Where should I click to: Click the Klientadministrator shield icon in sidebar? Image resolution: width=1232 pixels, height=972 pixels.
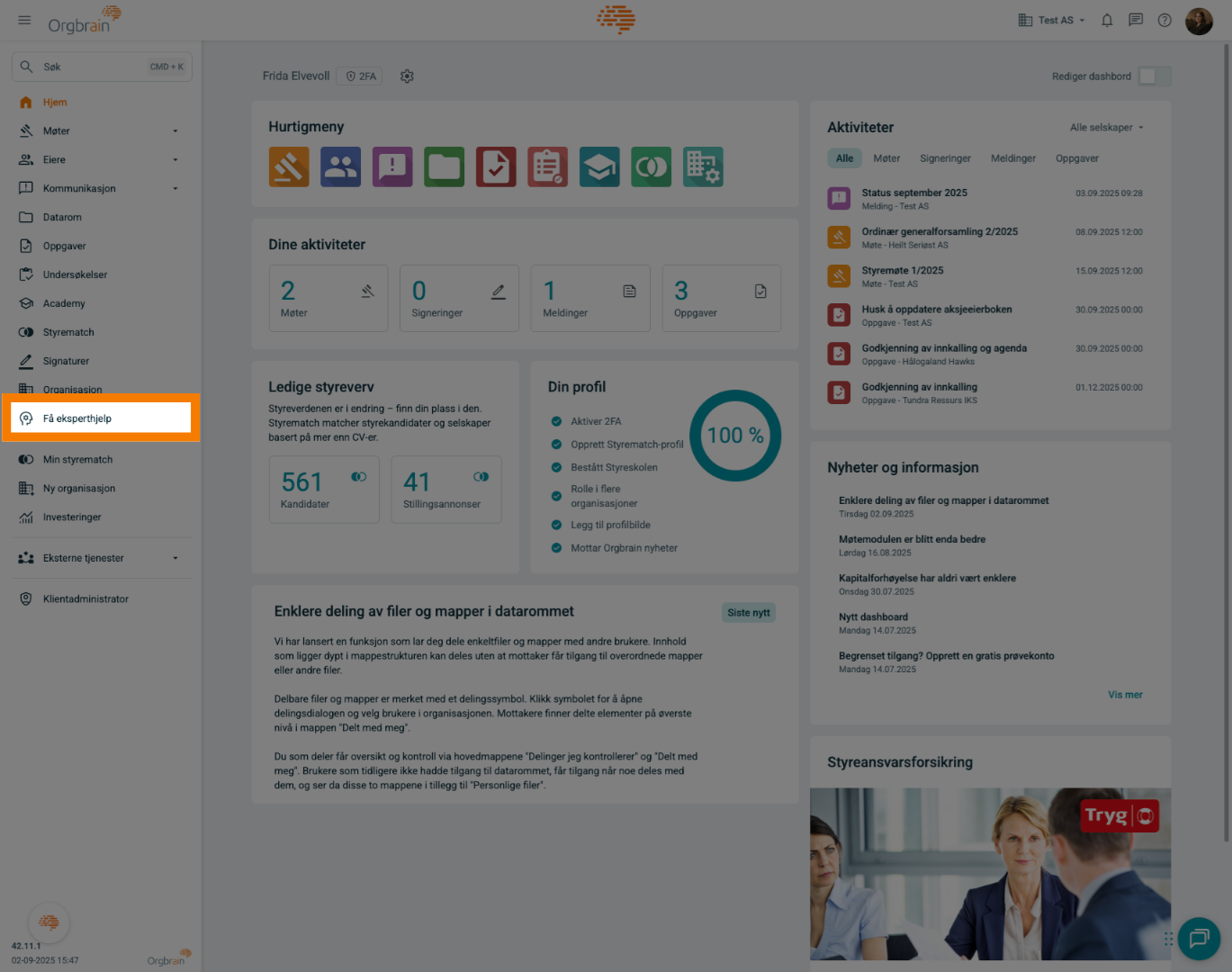tap(26, 599)
